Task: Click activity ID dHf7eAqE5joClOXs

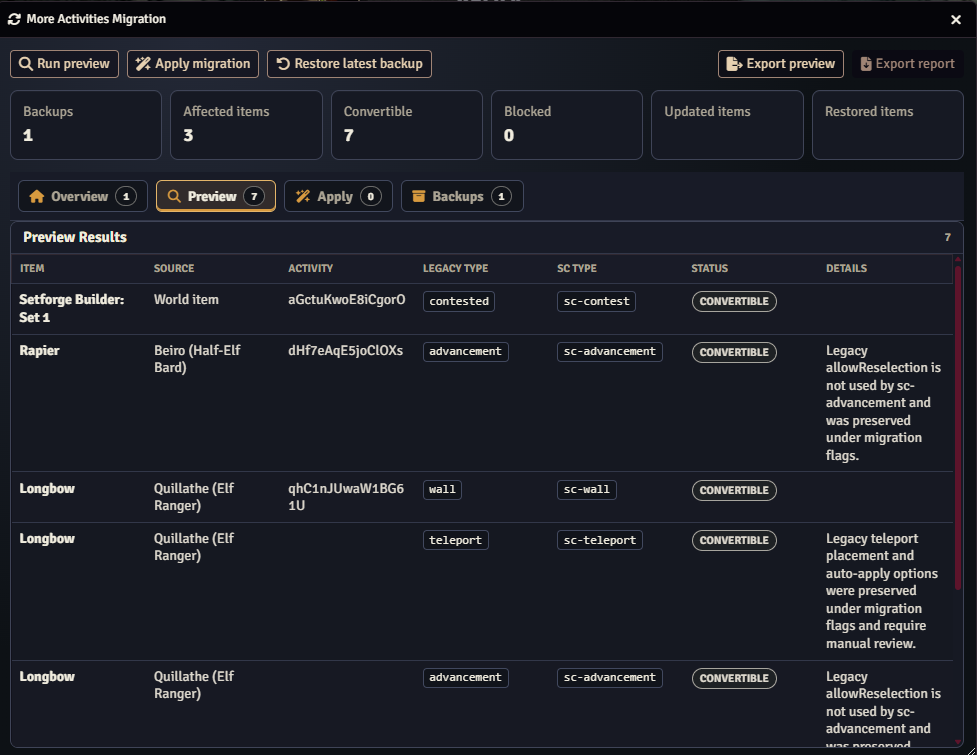Action: pyautogui.click(x=345, y=351)
